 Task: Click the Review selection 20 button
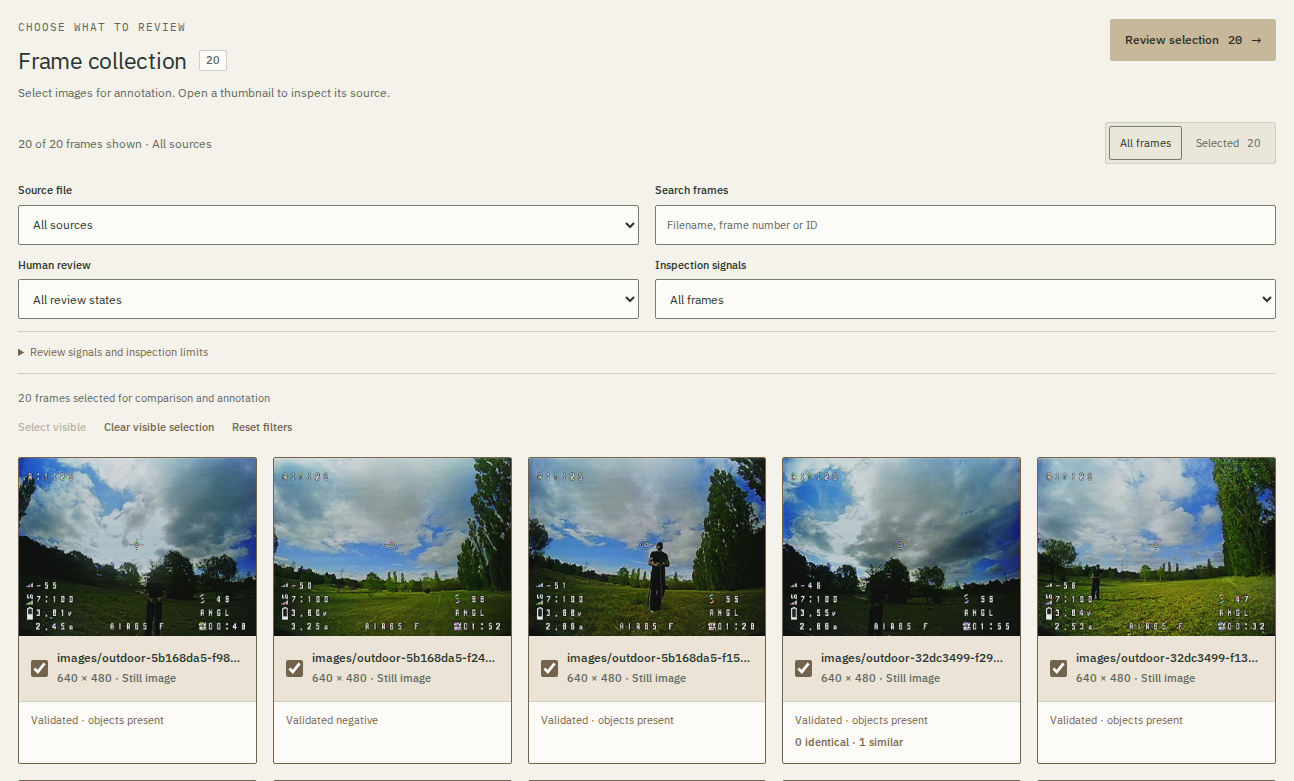point(1192,40)
